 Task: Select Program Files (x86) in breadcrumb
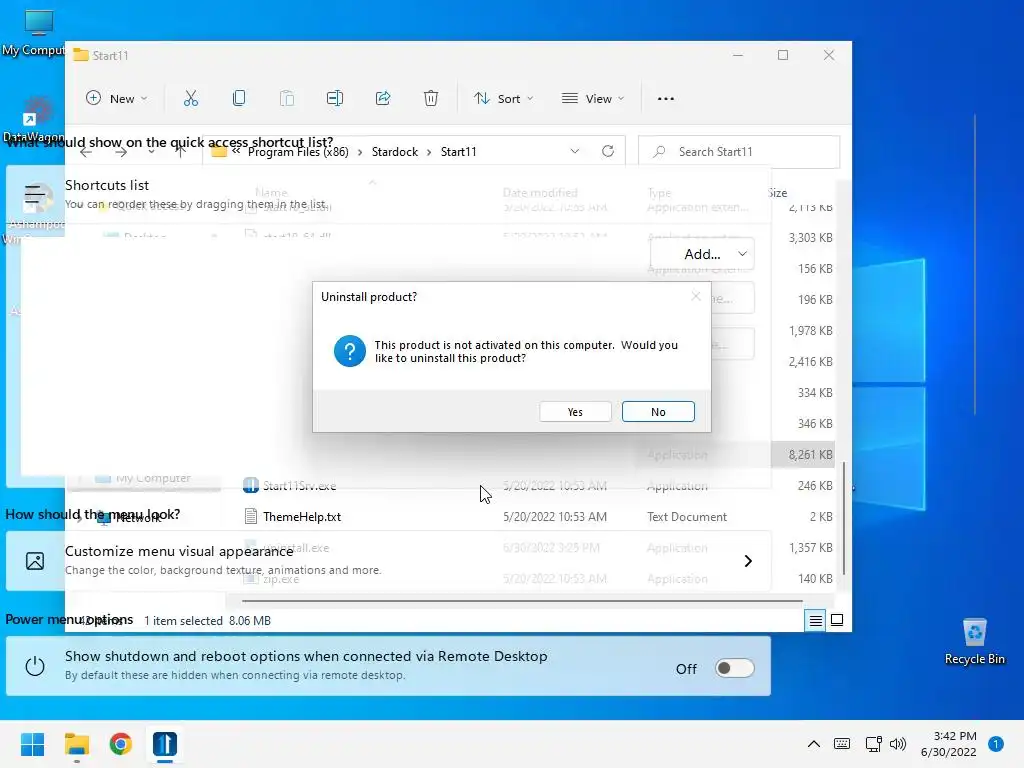[x=298, y=152]
